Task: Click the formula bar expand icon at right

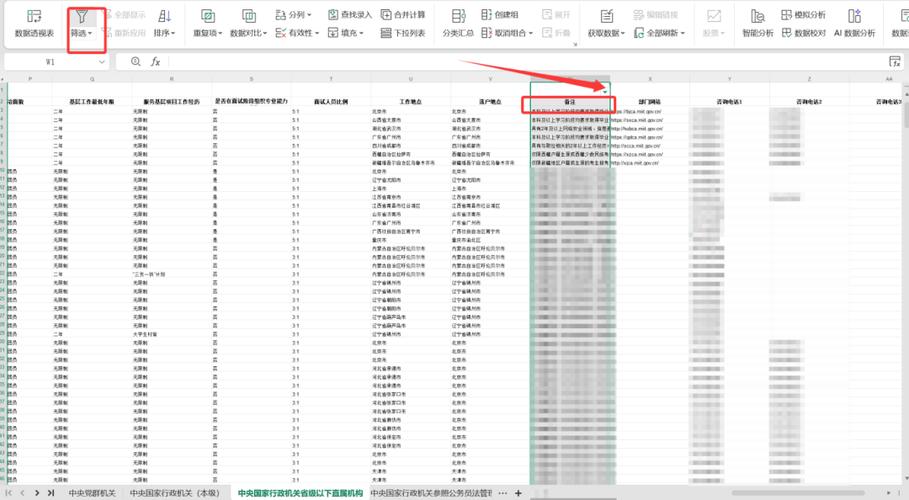Action: (x=895, y=61)
